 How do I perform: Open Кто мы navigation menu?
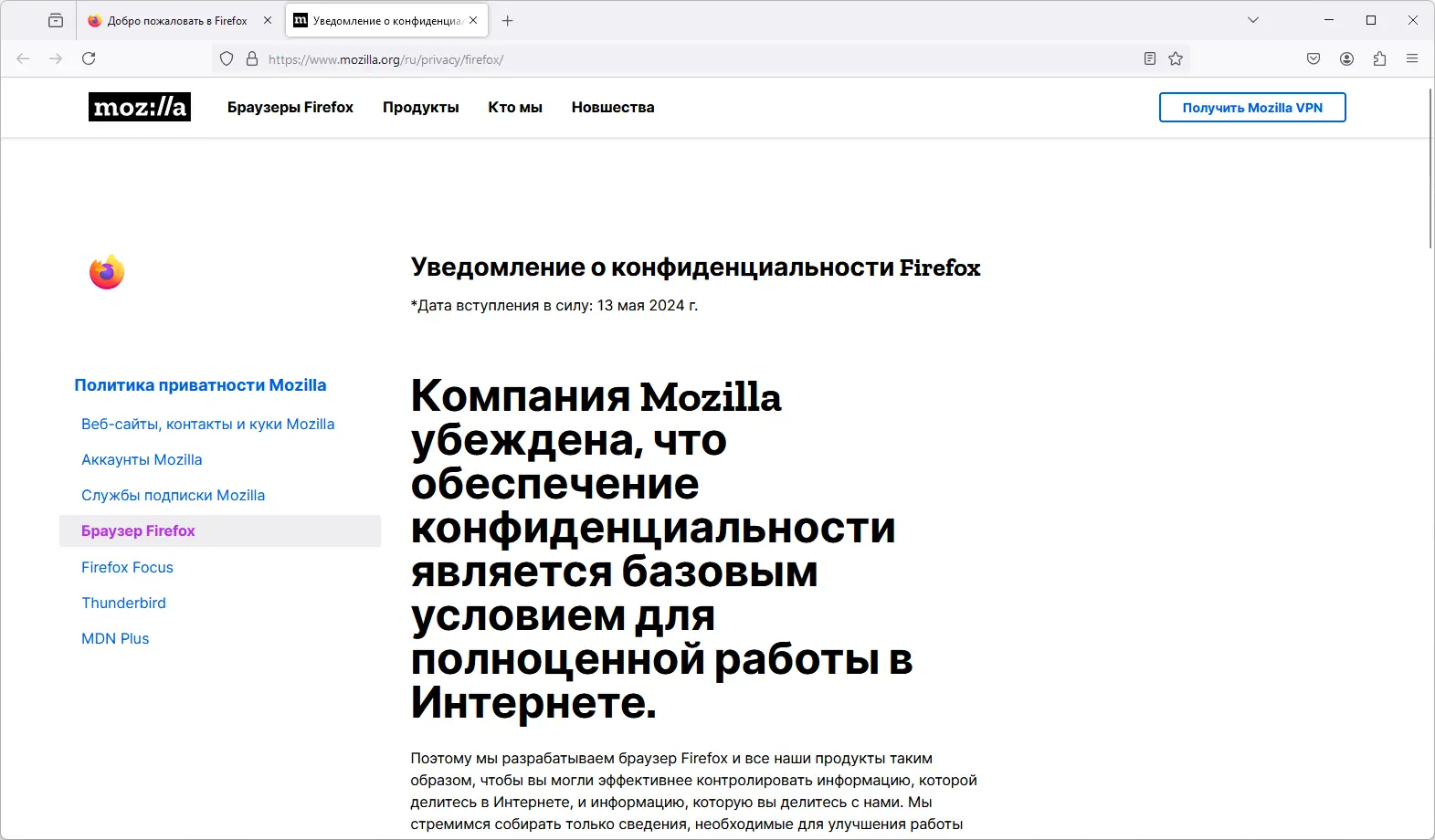[x=515, y=107]
